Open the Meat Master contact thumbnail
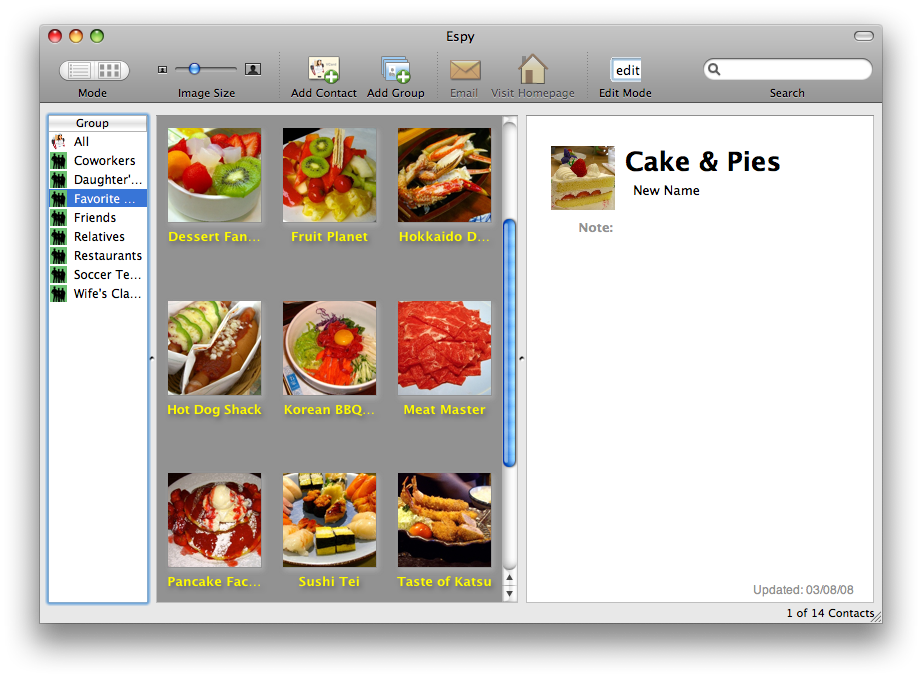Screen dimensions: 922x678 click(445, 348)
